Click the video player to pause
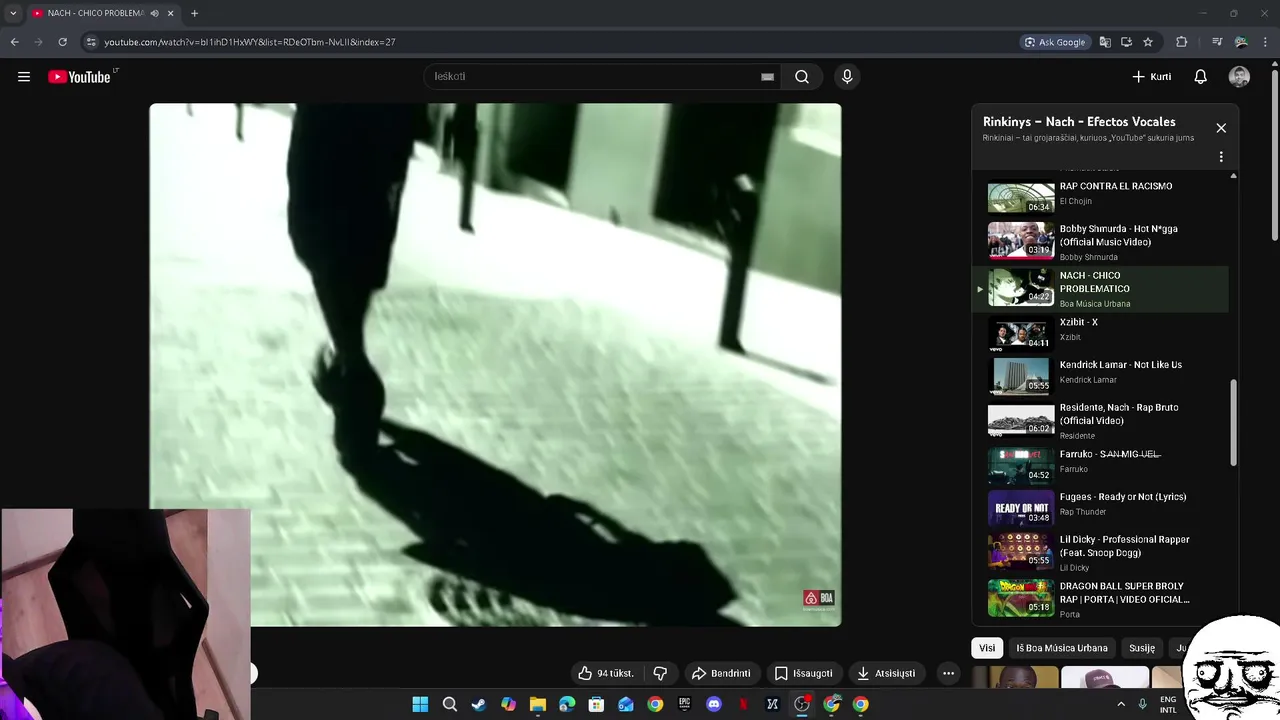This screenshot has width=1280, height=720. coord(495,365)
